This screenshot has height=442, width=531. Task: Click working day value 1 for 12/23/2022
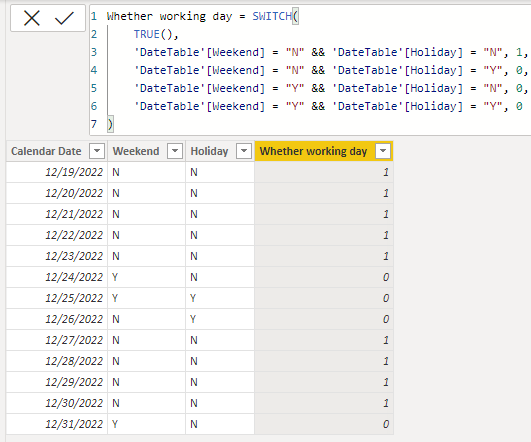click(x=324, y=256)
